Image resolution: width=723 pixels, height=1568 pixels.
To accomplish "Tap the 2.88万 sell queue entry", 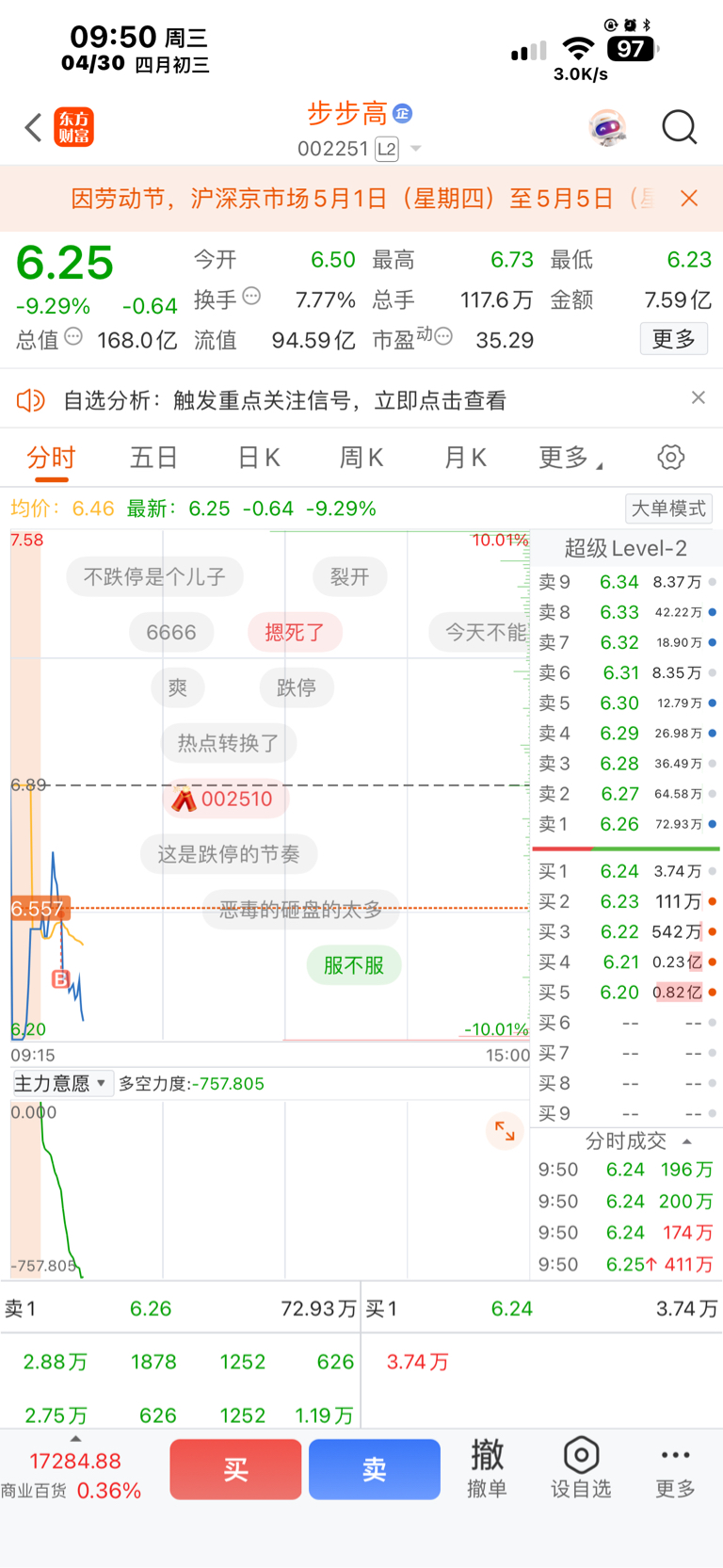I will point(56,1362).
